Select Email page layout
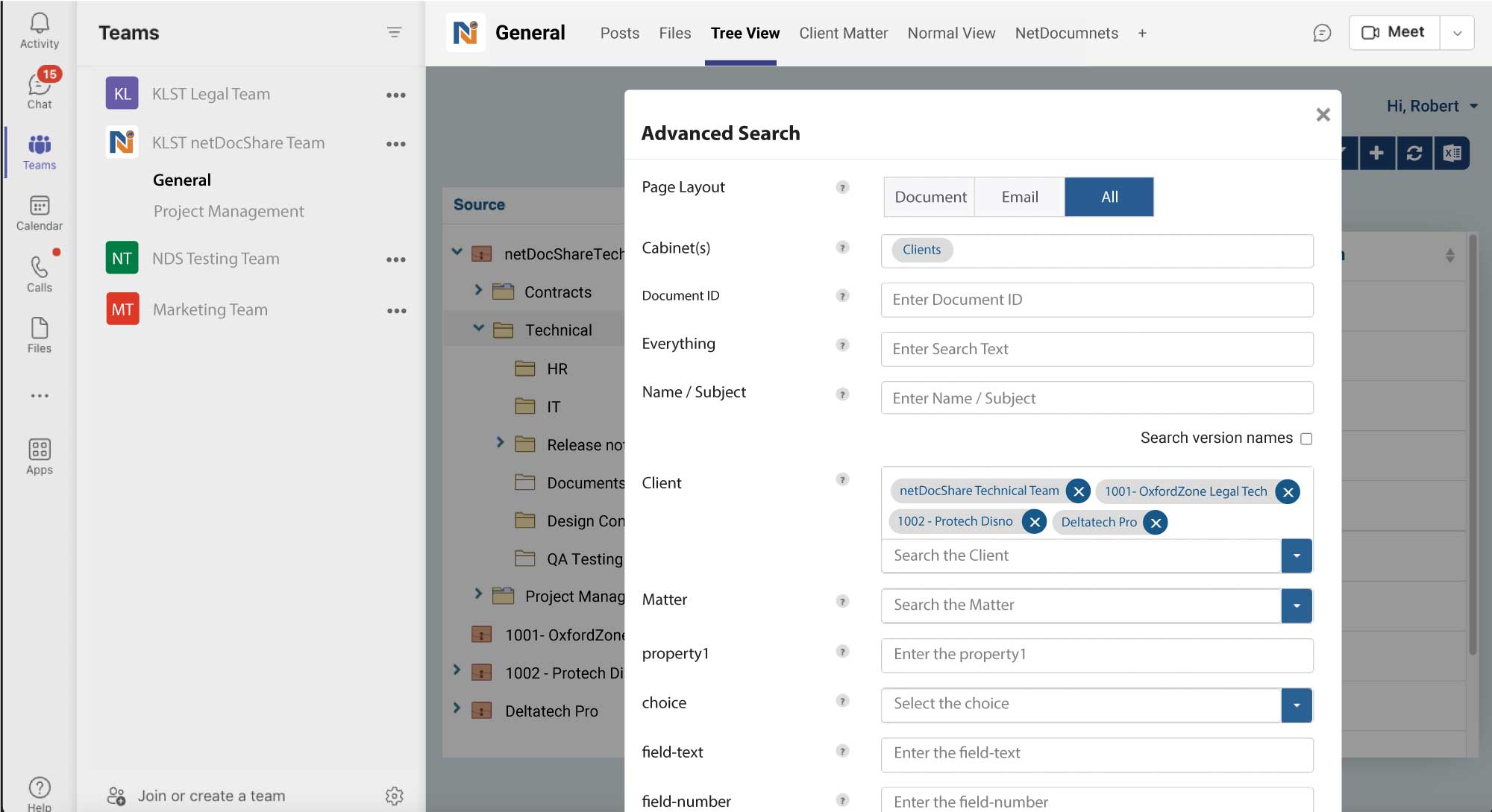1492x812 pixels. 1020,197
